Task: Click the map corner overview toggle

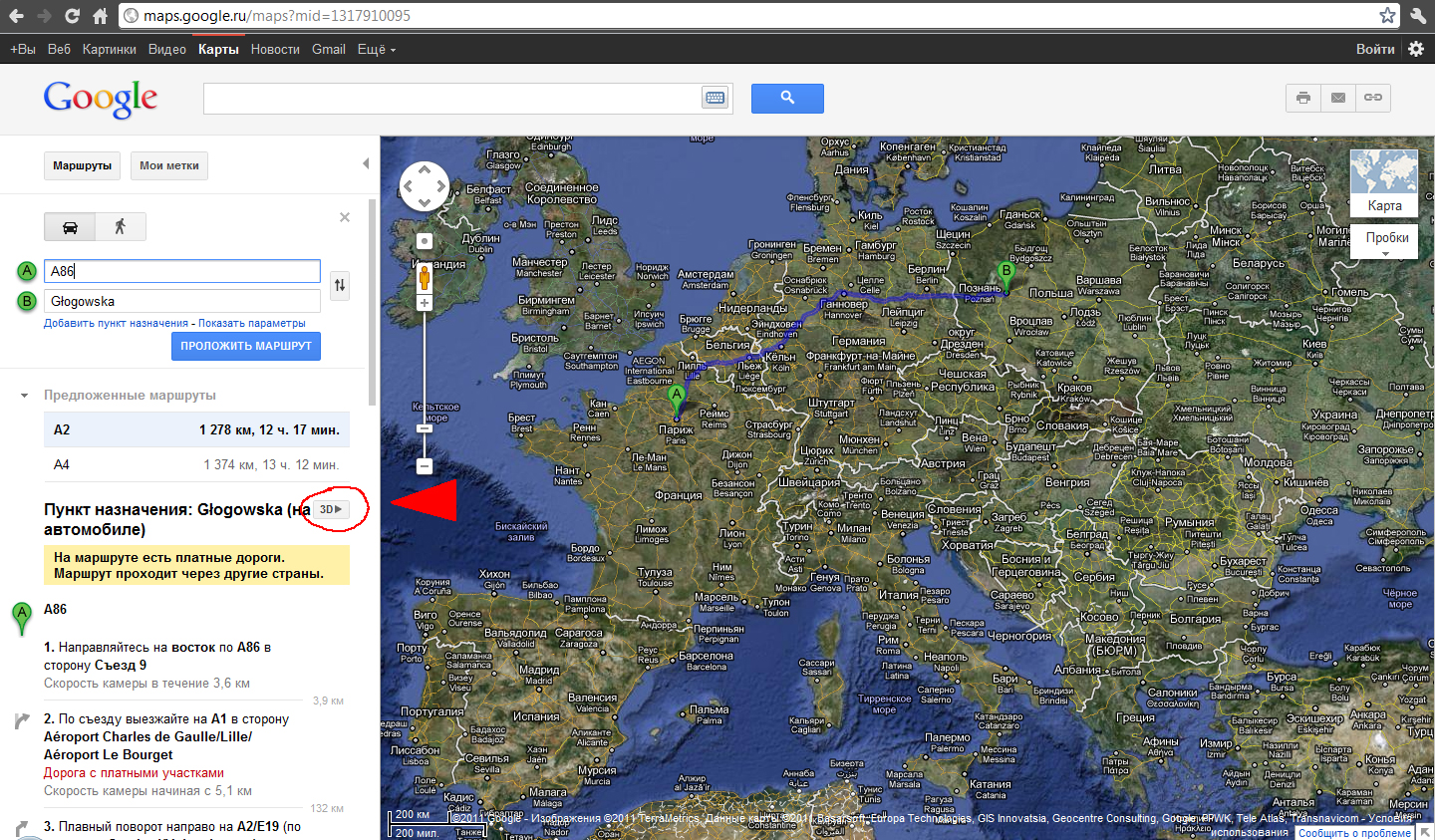Action: (1426, 831)
